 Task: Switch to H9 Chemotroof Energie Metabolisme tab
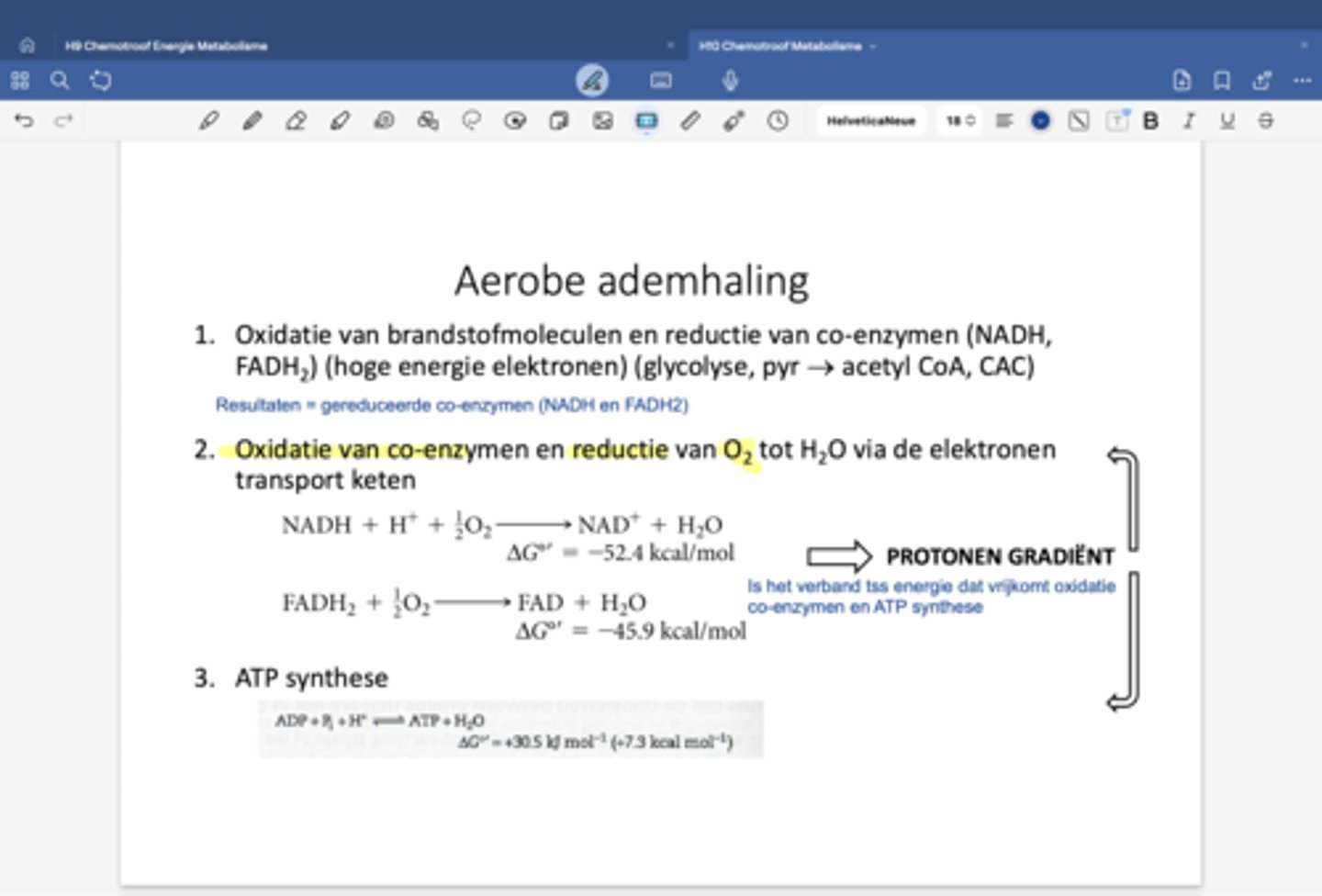[x=166, y=45]
